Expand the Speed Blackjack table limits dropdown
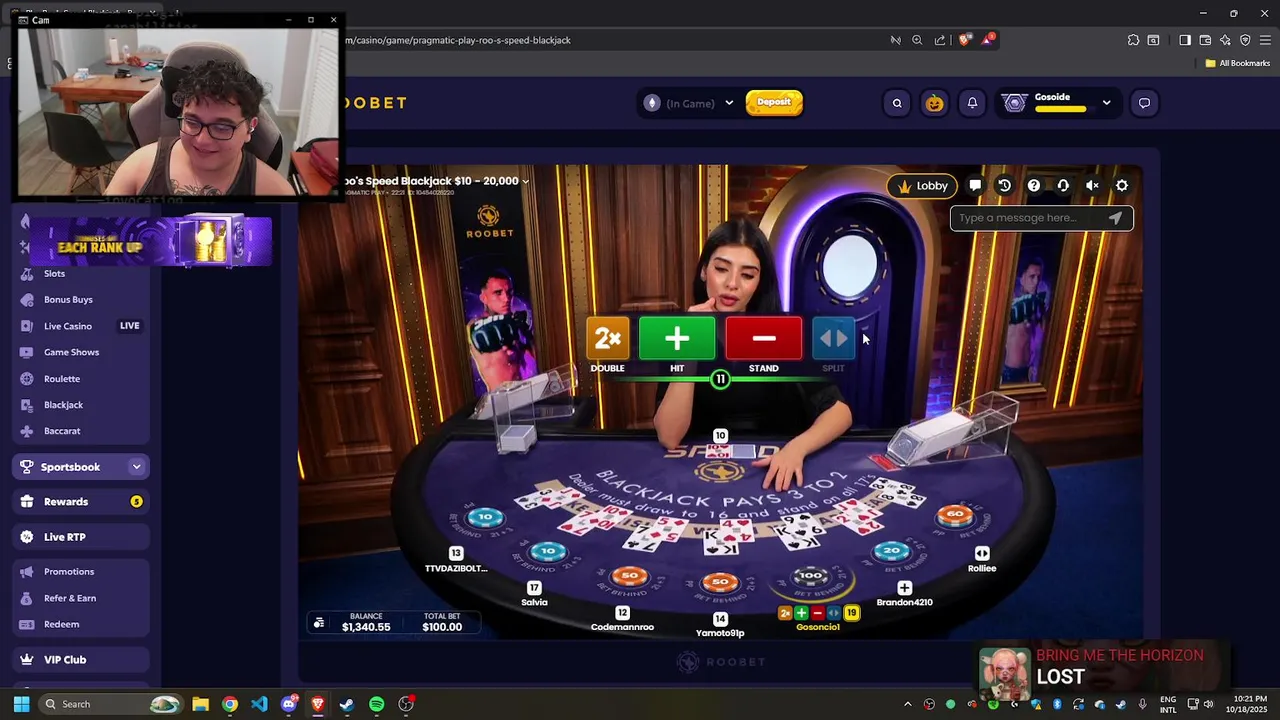This screenshot has height=720, width=1280. point(525,181)
